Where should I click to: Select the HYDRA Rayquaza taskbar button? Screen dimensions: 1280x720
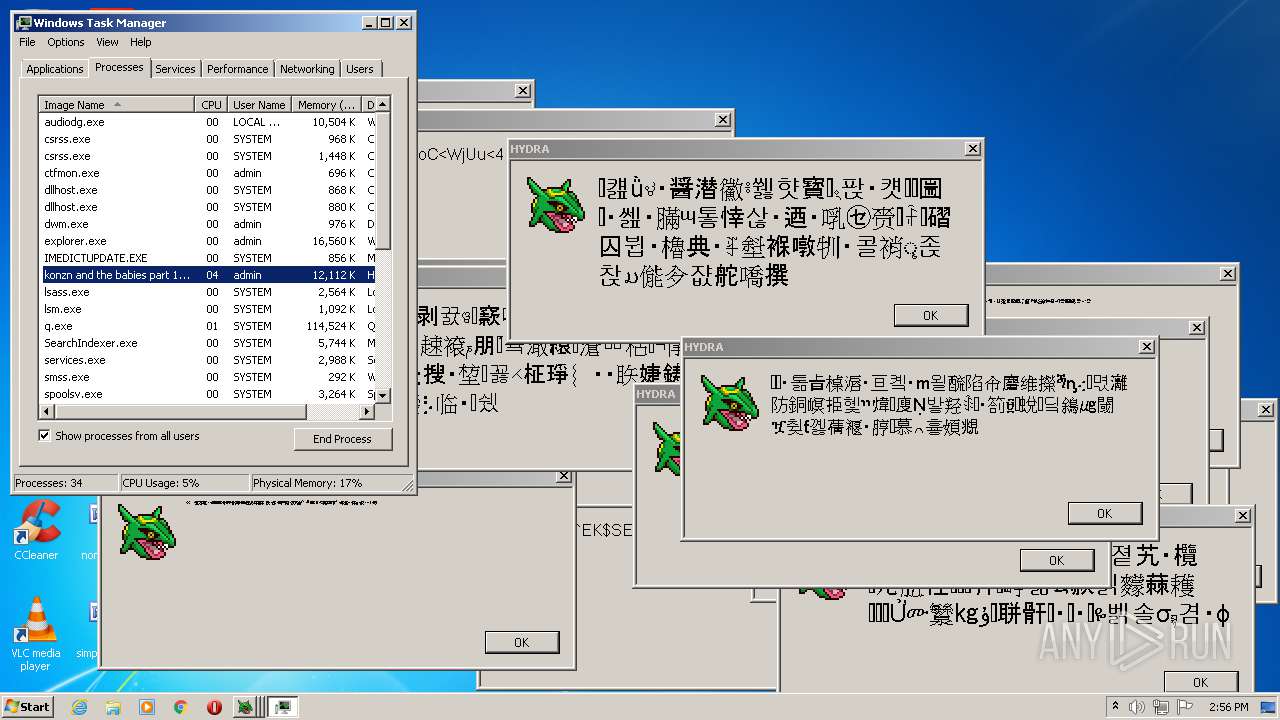tap(245, 707)
